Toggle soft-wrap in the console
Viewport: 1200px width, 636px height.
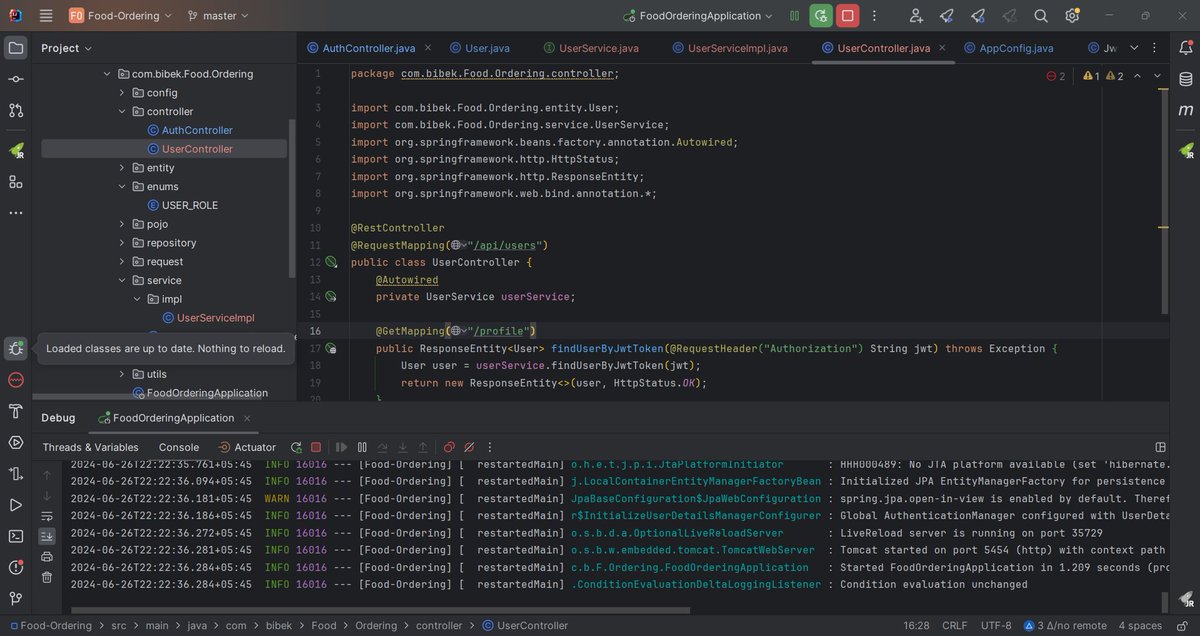click(x=46, y=516)
